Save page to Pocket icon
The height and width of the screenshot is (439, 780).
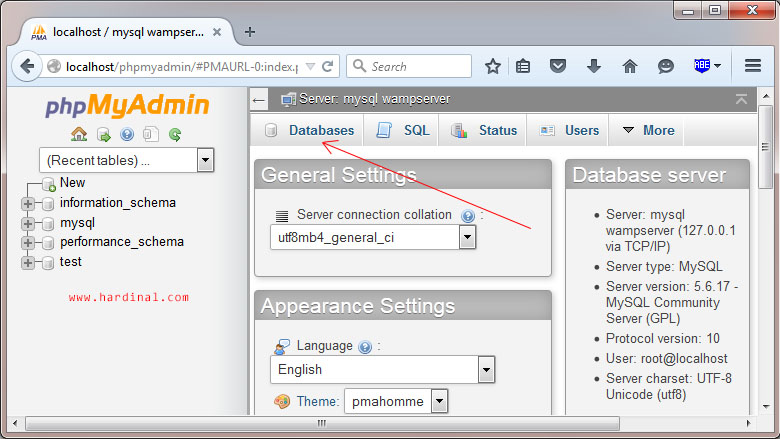[558, 66]
